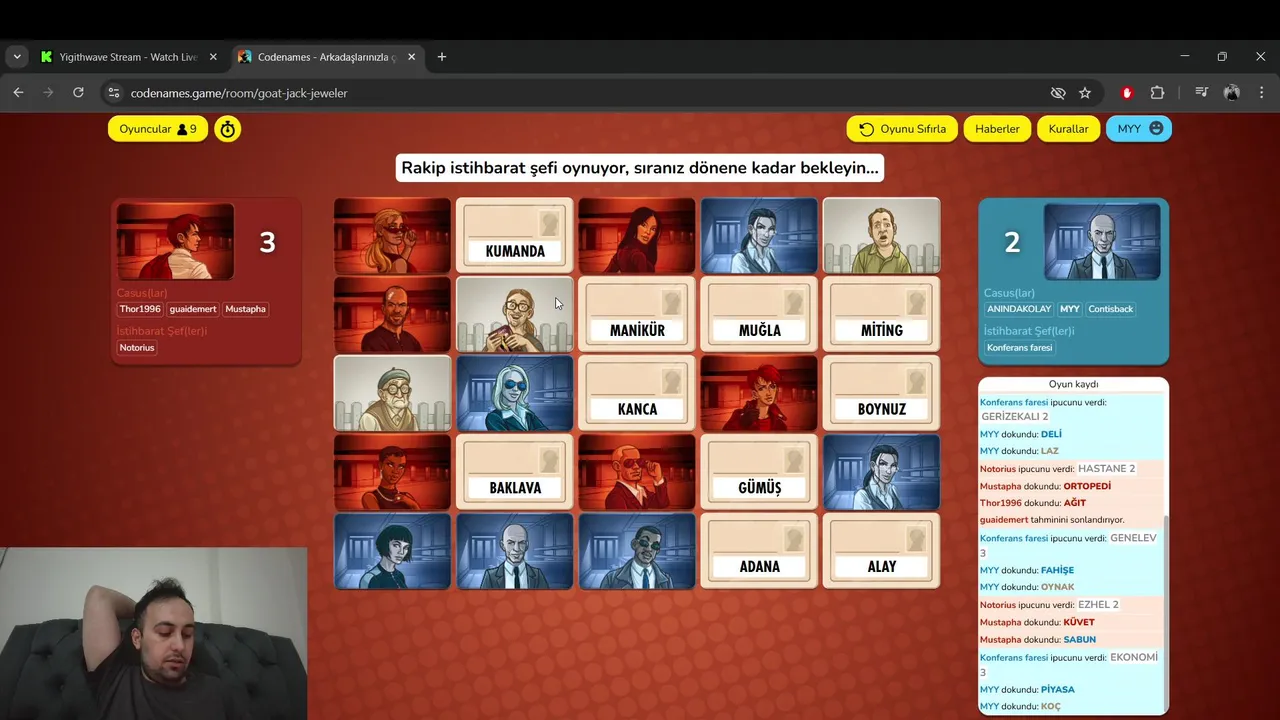Click player tag guaidemert

(x=193, y=309)
